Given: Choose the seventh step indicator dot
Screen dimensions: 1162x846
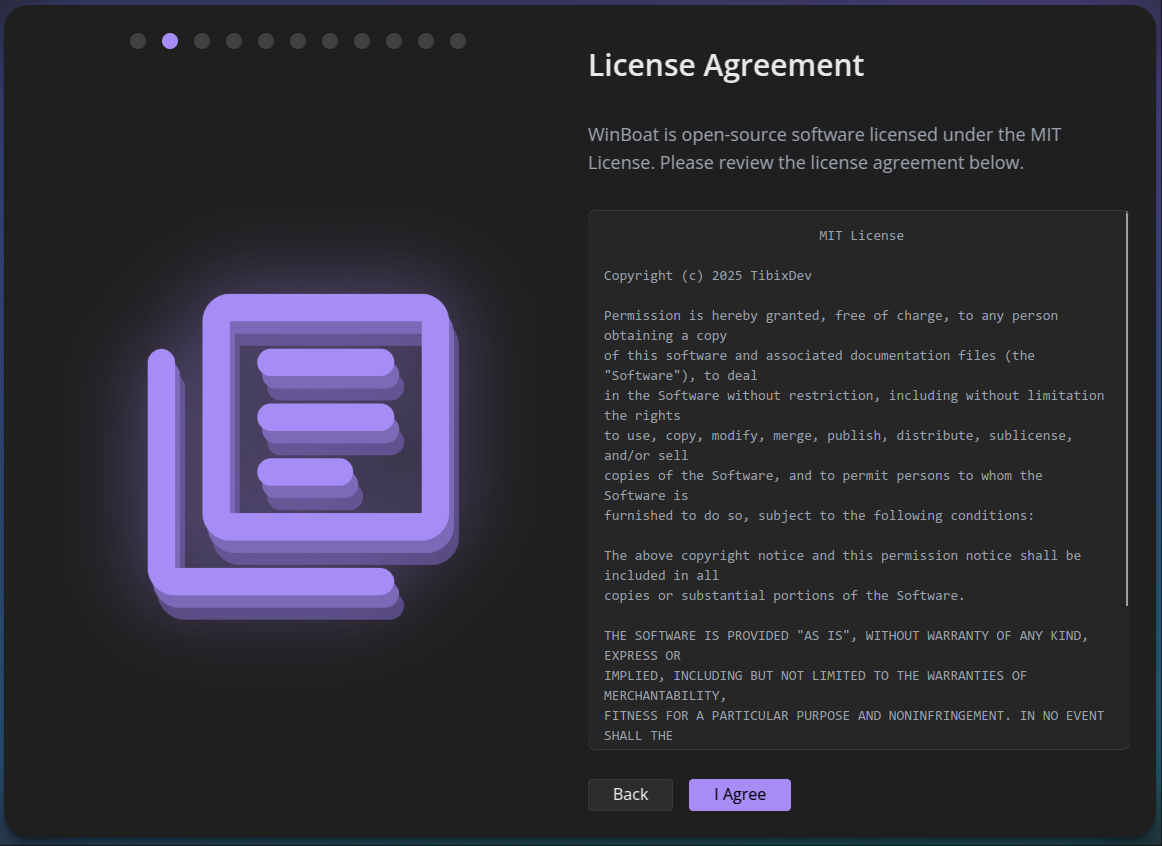Looking at the screenshot, I should 330,41.
